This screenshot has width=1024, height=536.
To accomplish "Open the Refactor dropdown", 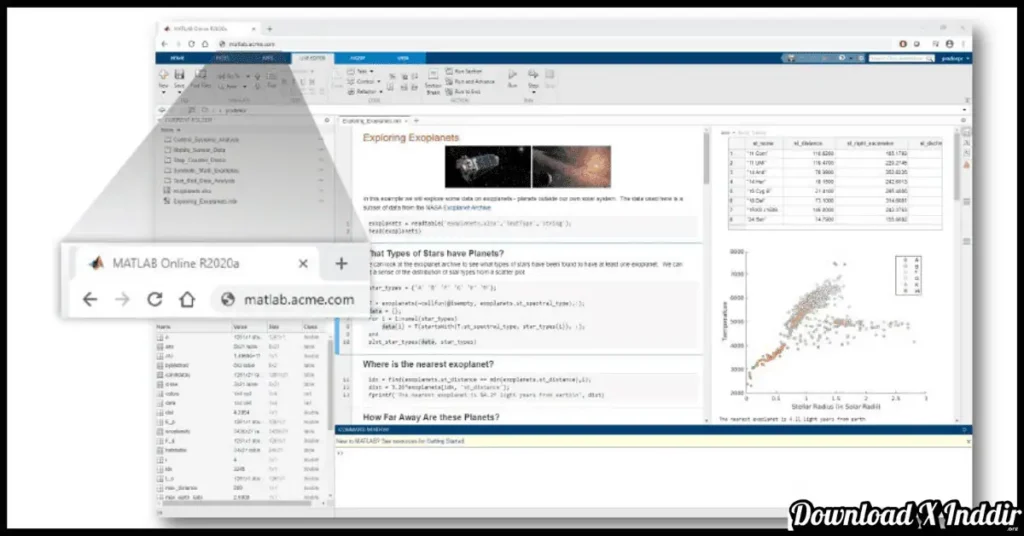I will [x=365, y=92].
